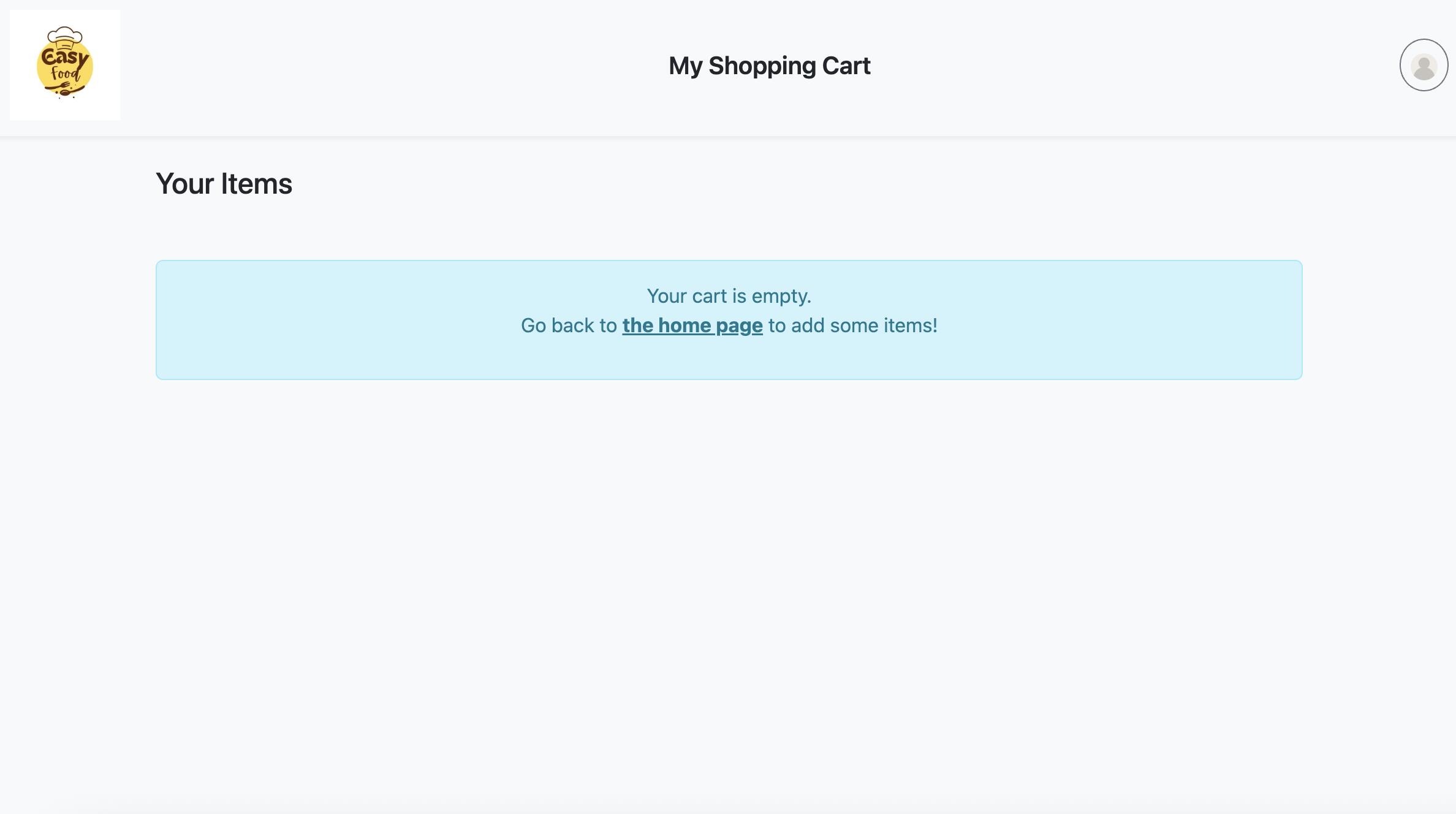Click the Easy Food logo
This screenshot has height=814, width=1456.
(65, 64)
